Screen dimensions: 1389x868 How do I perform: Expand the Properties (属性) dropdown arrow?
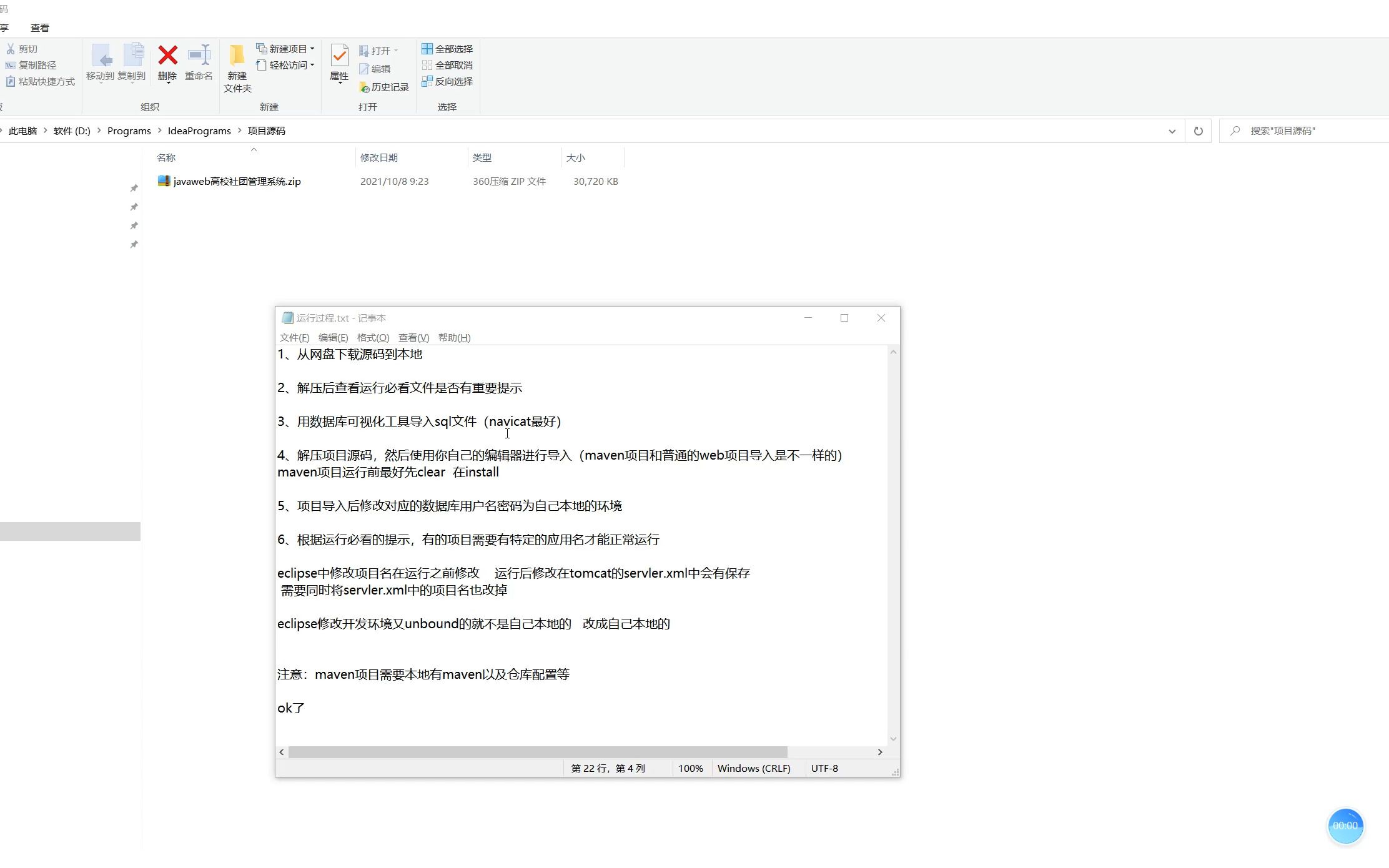click(340, 82)
